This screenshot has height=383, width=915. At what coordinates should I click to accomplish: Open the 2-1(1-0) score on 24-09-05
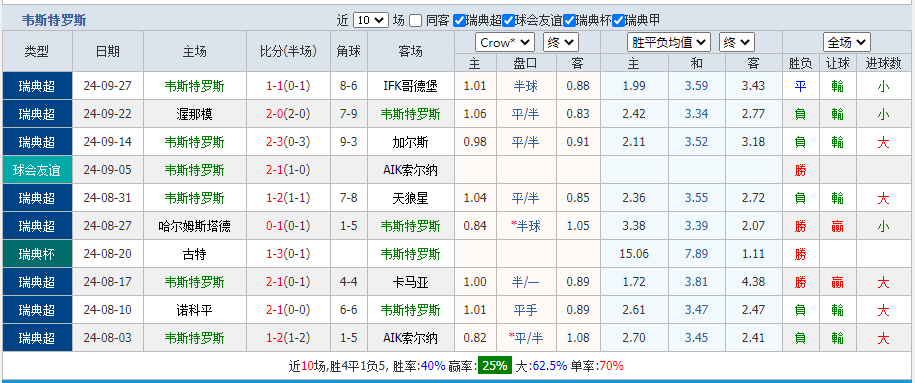tap(288, 170)
